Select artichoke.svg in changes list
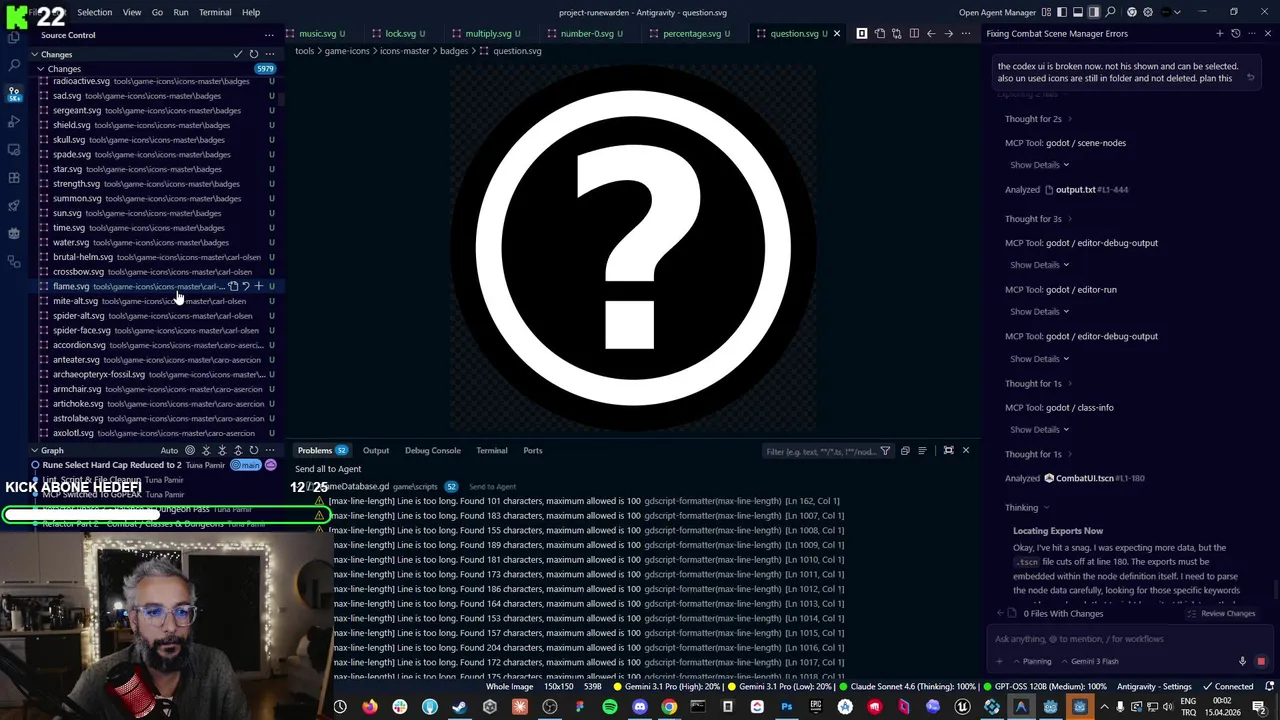Screen dimensions: 1280x720 156,404
